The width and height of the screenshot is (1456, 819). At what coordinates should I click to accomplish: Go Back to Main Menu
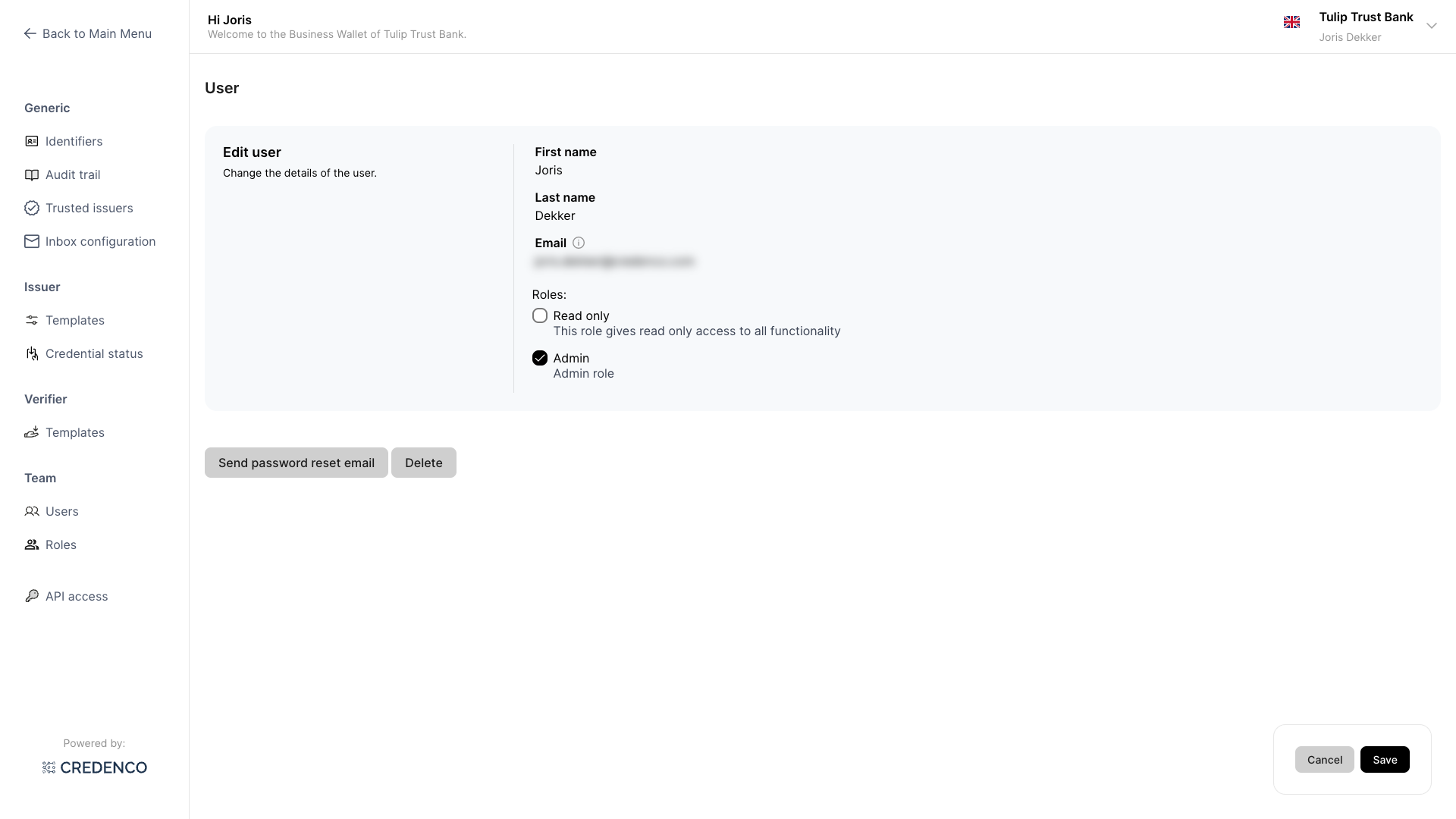click(88, 33)
